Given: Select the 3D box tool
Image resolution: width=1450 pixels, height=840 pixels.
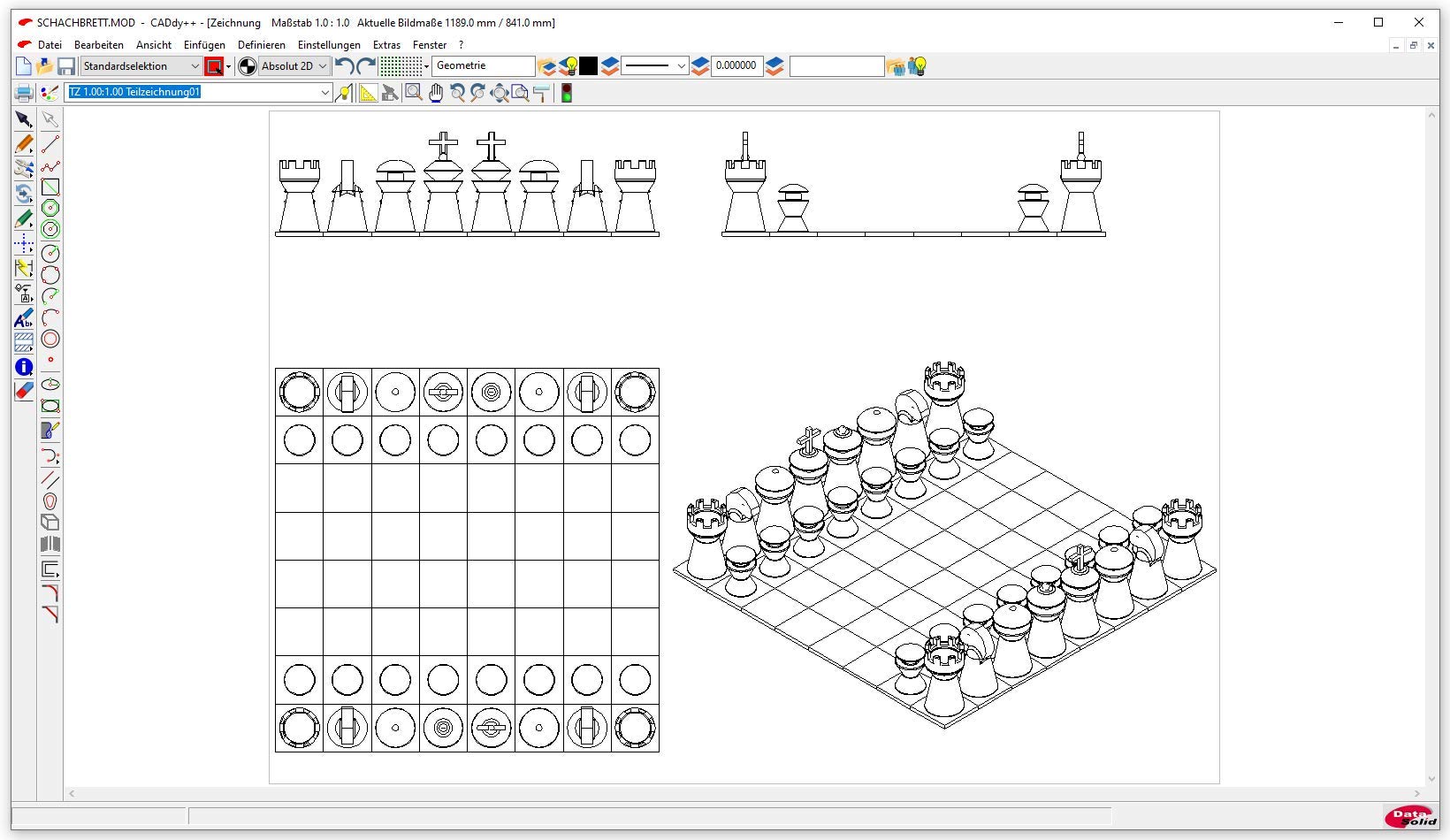Looking at the screenshot, I should coord(50,523).
